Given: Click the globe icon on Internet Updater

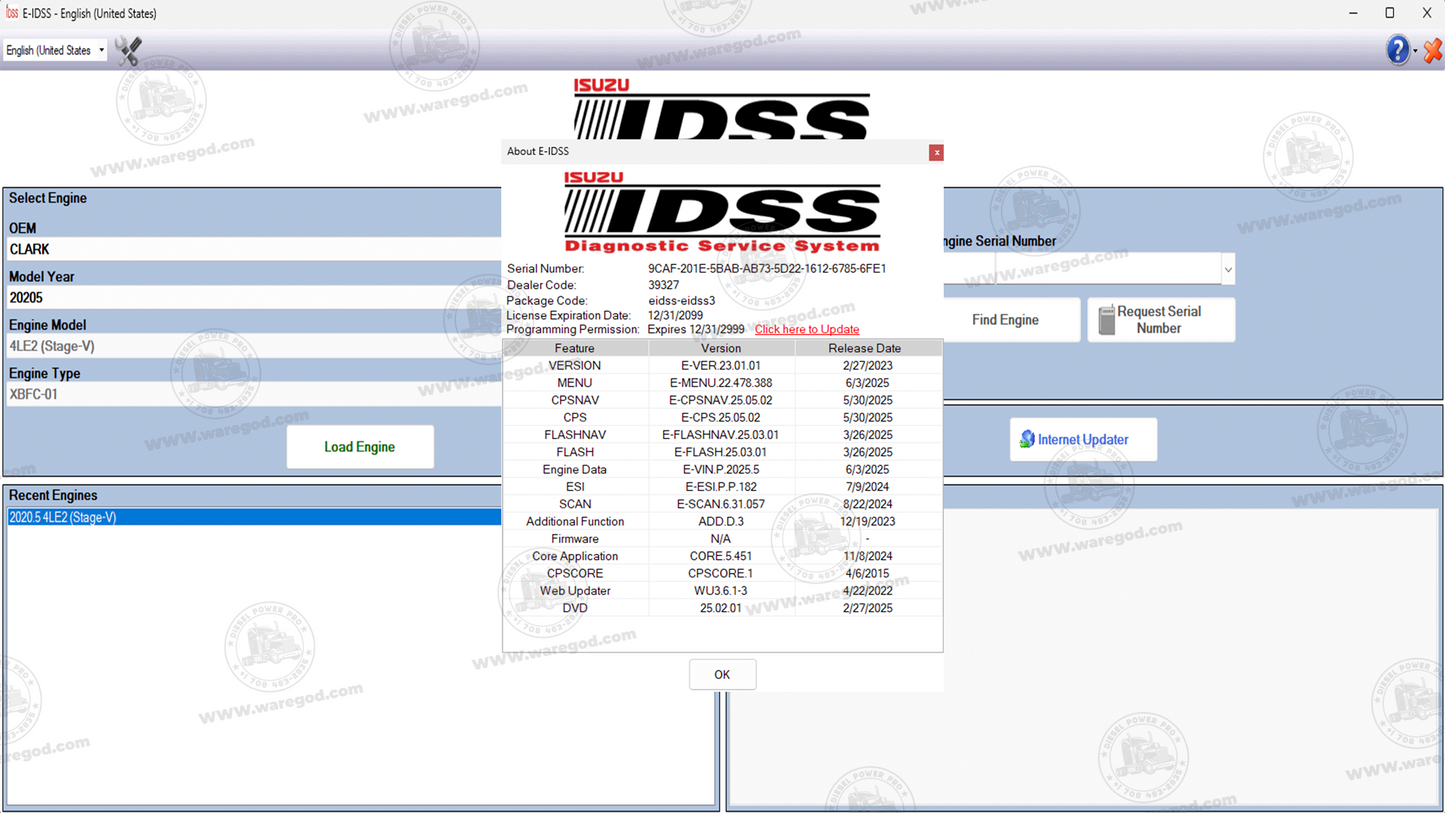Looking at the screenshot, I should tap(1029, 439).
